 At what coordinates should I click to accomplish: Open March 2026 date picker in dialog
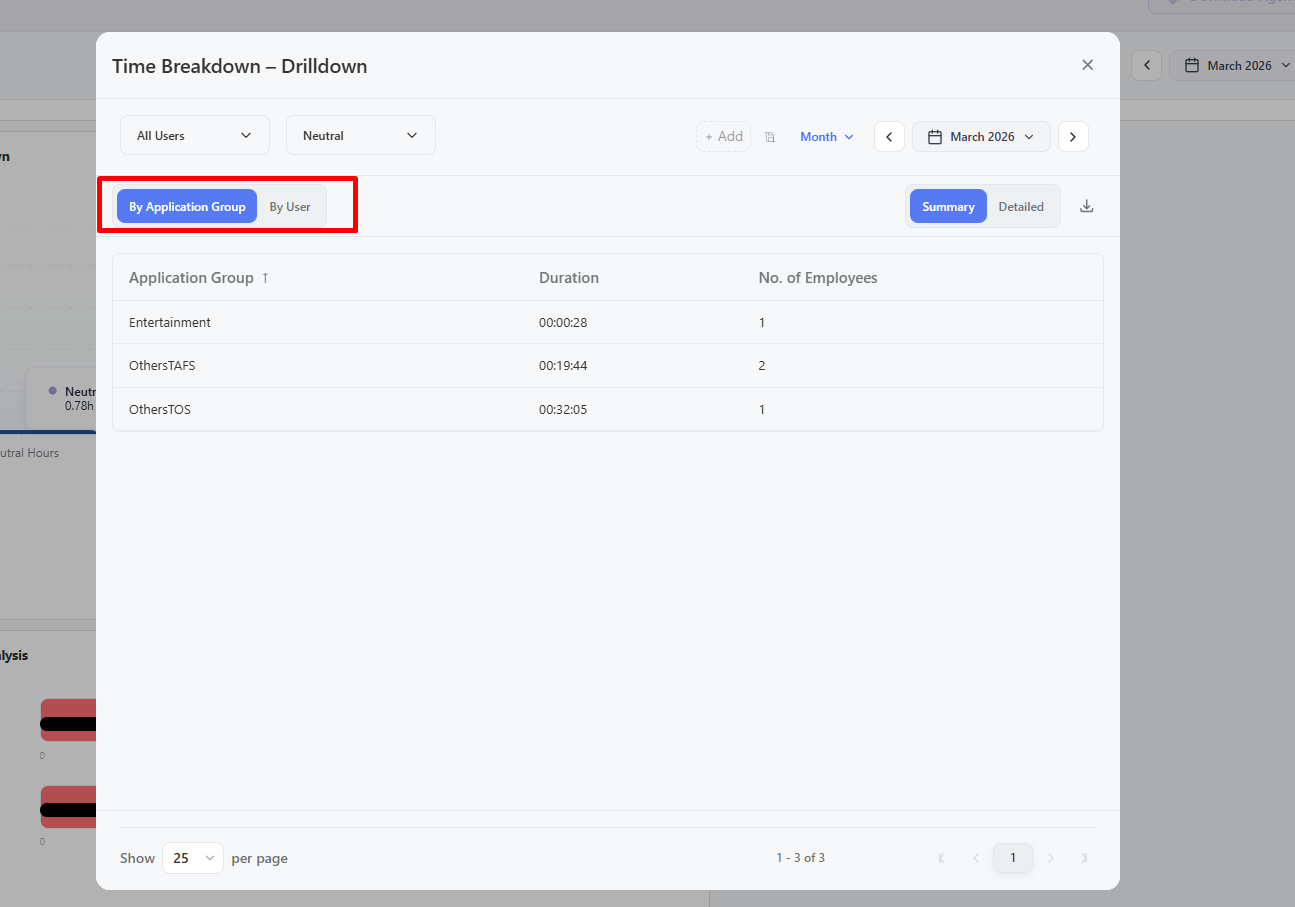click(x=981, y=137)
